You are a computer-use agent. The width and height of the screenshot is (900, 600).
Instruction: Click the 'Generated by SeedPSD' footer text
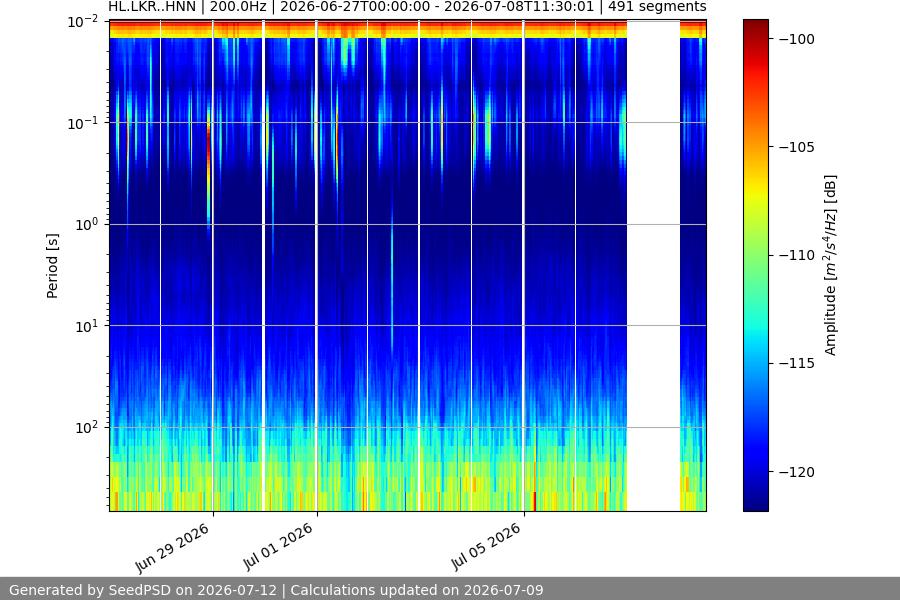pyautogui.click(x=143, y=590)
